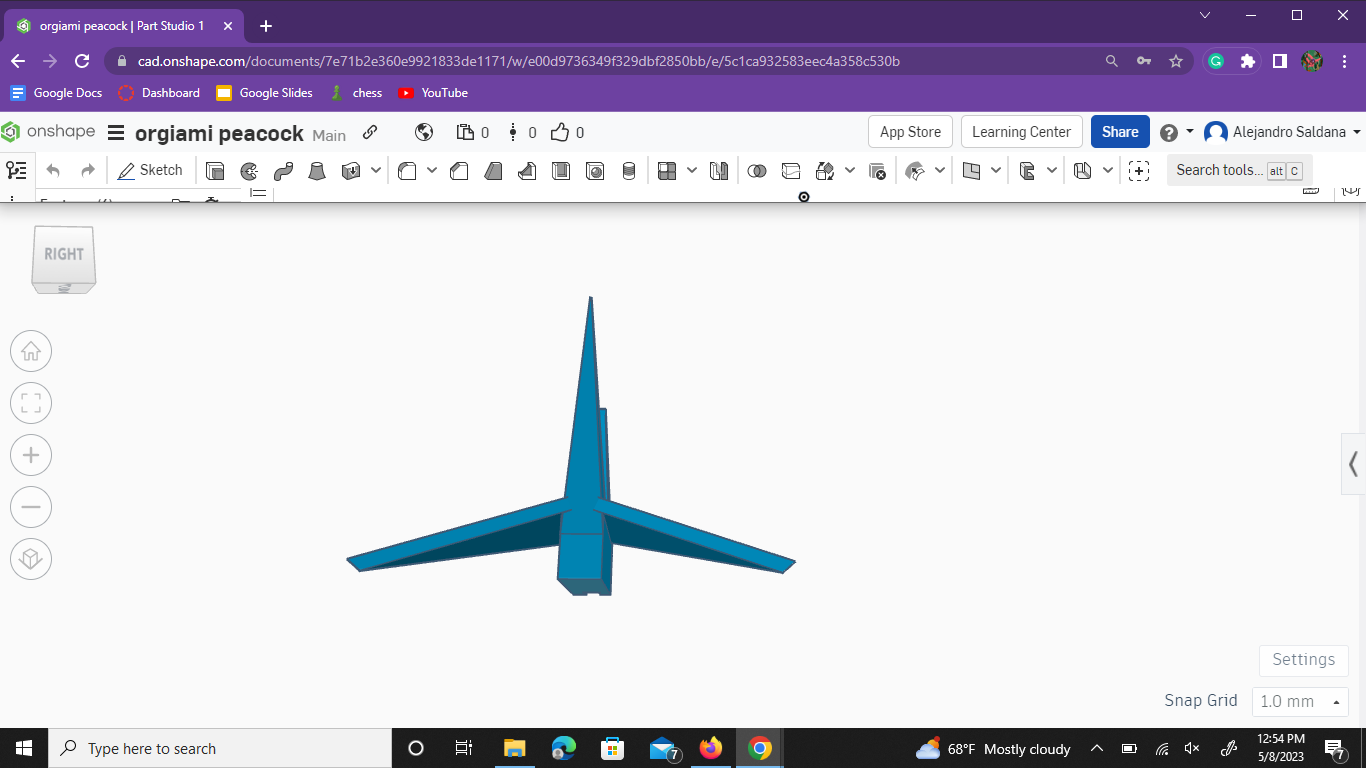The image size is (1366, 768).
Task: Select the Sweep tool
Action: pyautogui.click(x=283, y=171)
